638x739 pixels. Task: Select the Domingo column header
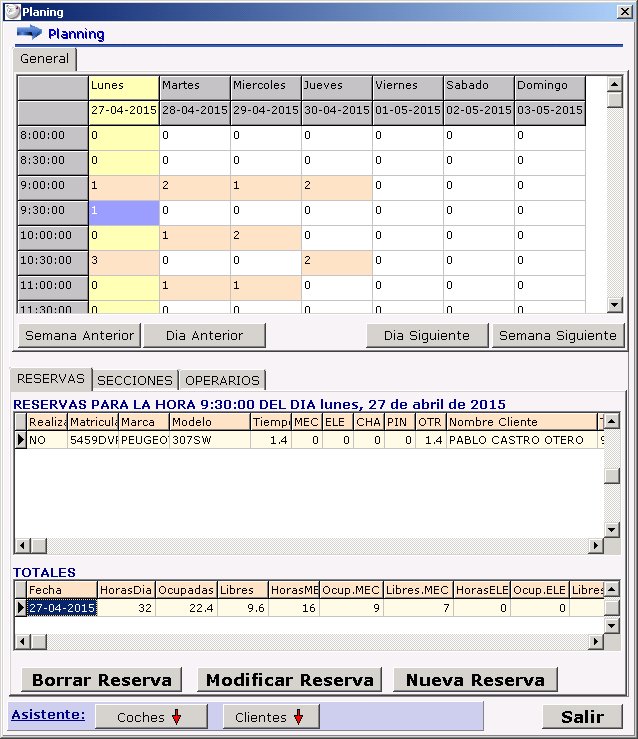550,87
